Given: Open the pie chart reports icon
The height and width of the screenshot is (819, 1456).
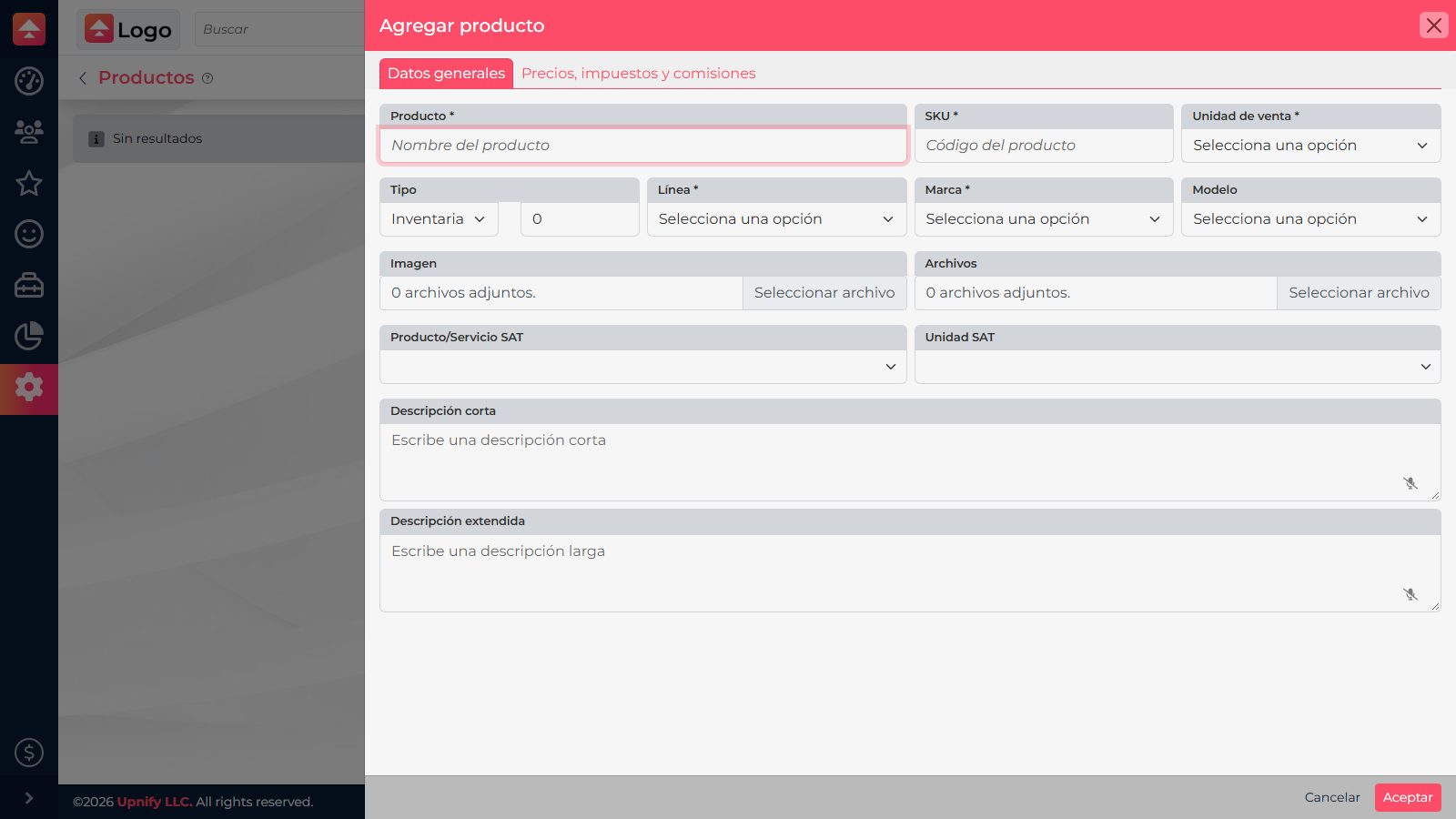Looking at the screenshot, I should (x=29, y=336).
